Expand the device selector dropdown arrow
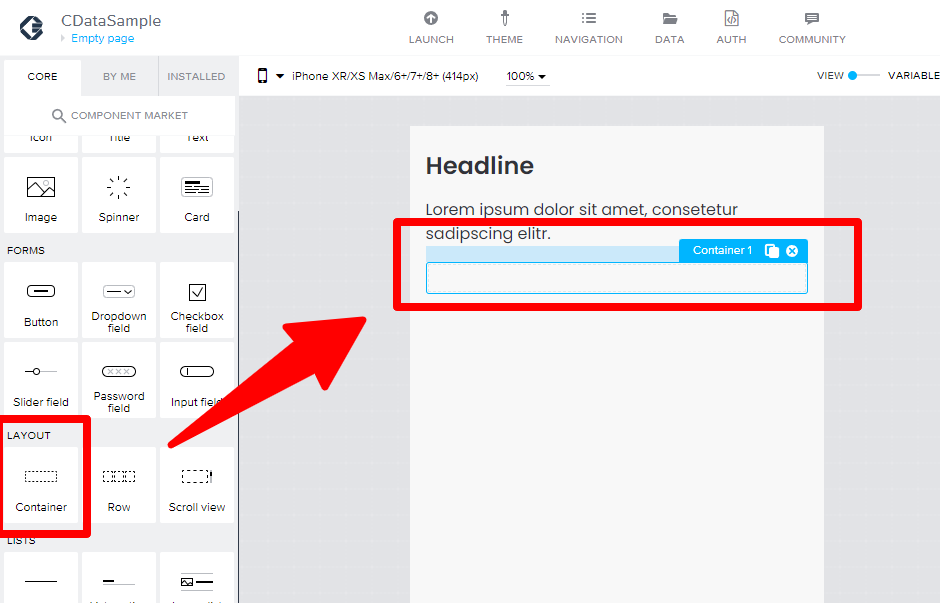Image resolution: width=940 pixels, height=603 pixels. [x=279, y=76]
